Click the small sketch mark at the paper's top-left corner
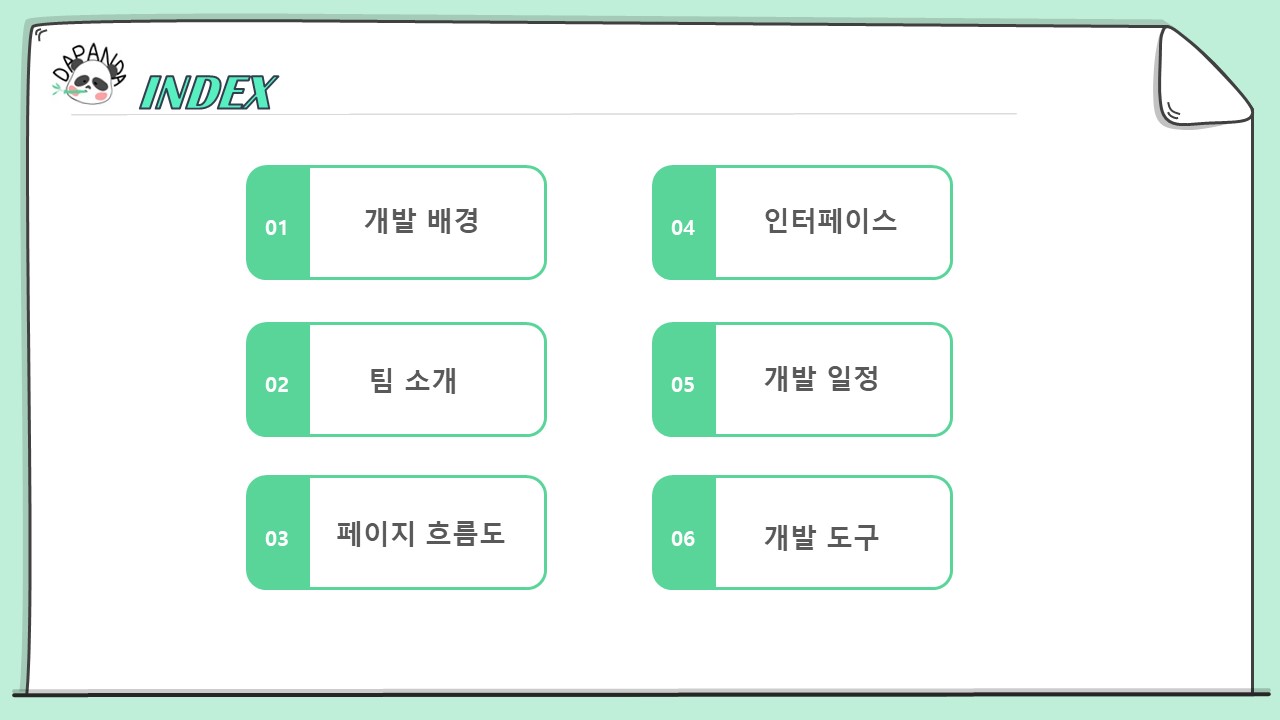Viewport: 1280px width, 720px height. point(40,35)
